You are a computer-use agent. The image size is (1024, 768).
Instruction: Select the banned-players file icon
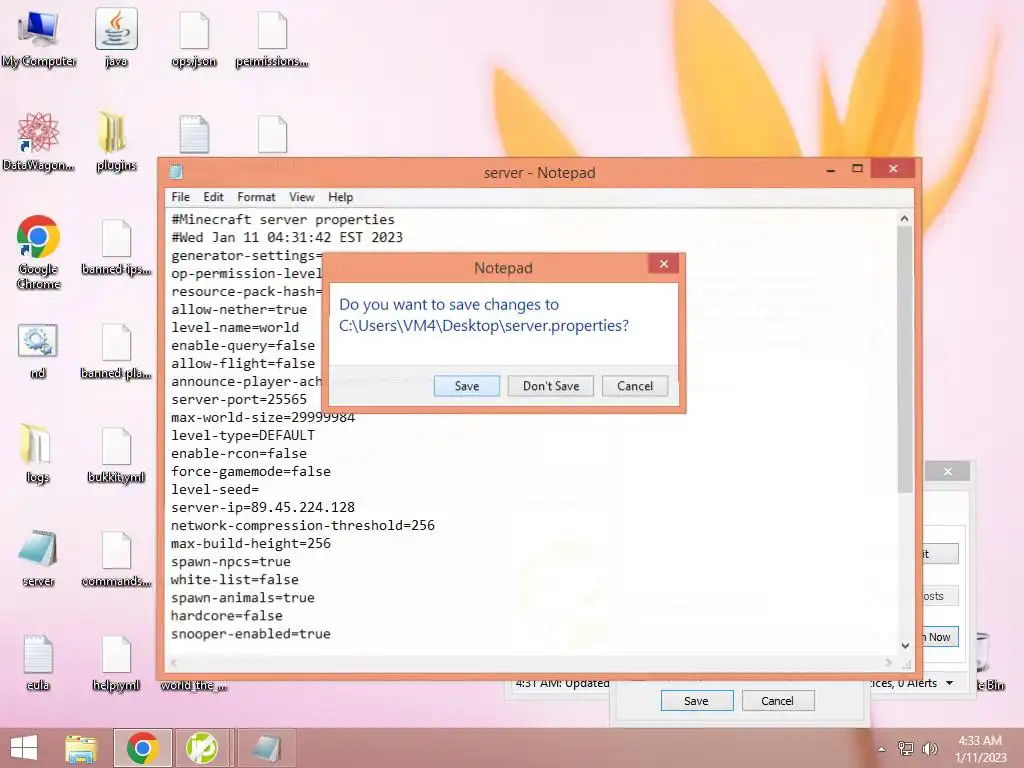pos(116,351)
